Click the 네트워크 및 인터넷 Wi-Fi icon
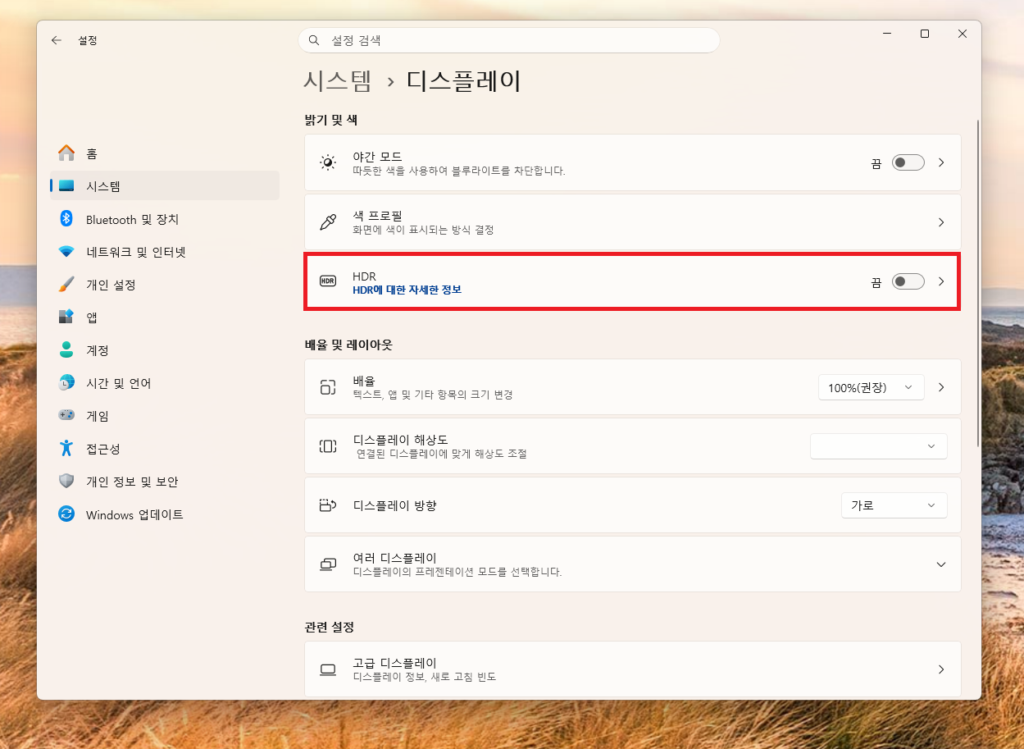Viewport: 1024px width, 749px height. pos(67,252)
